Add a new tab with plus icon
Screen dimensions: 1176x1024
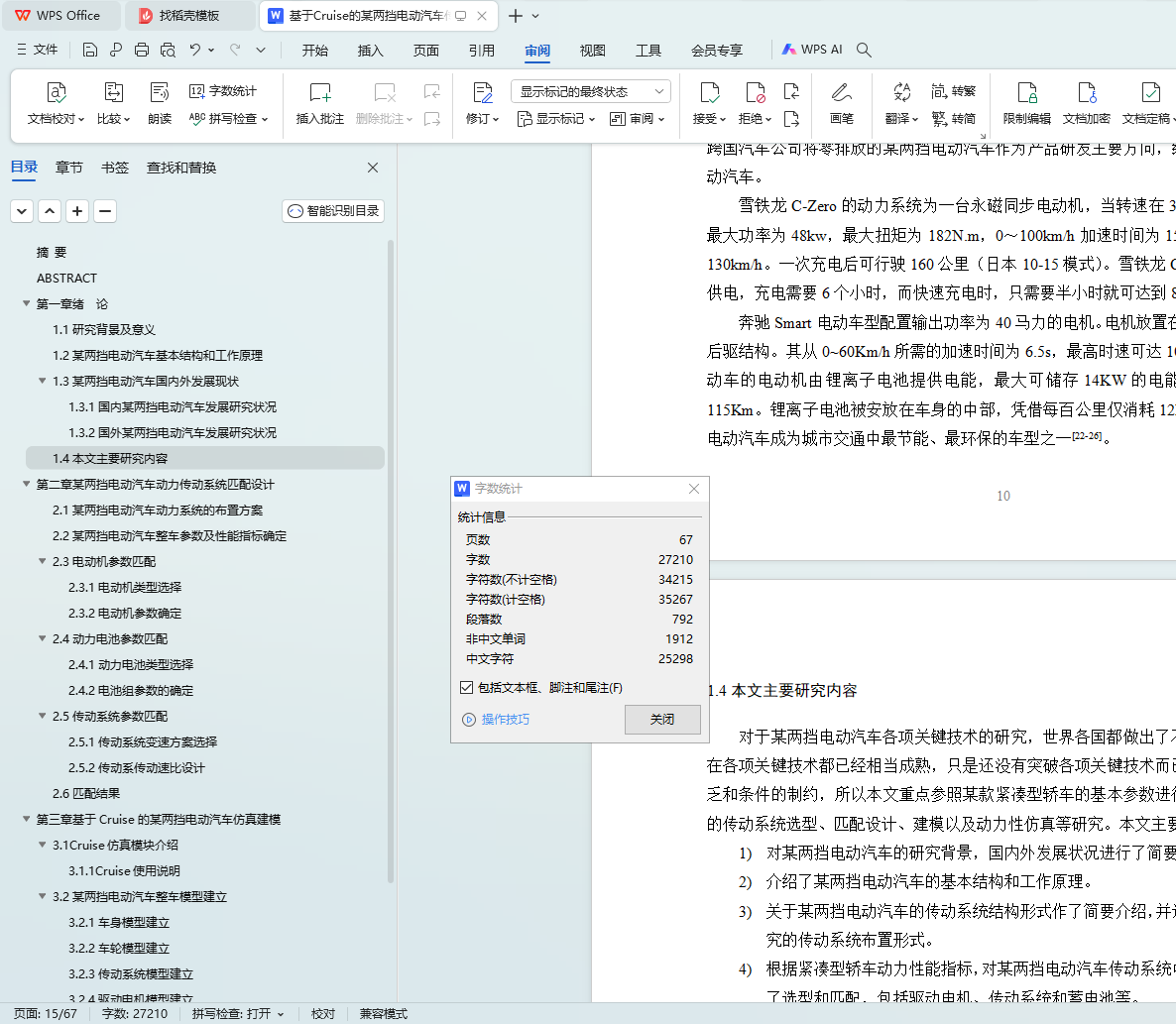coord(516,16)
